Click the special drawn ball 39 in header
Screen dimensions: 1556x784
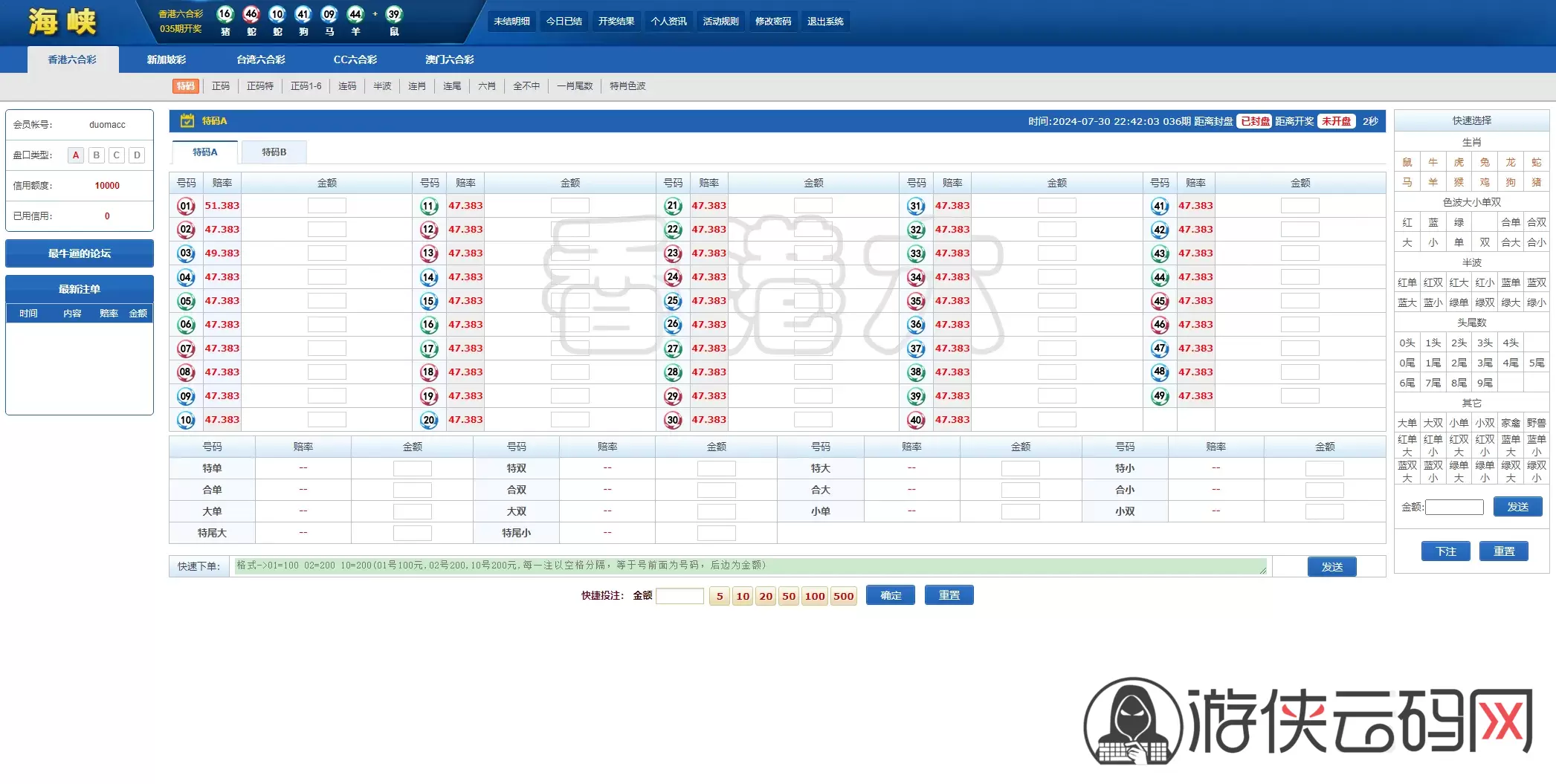click(x=394, y=14)
